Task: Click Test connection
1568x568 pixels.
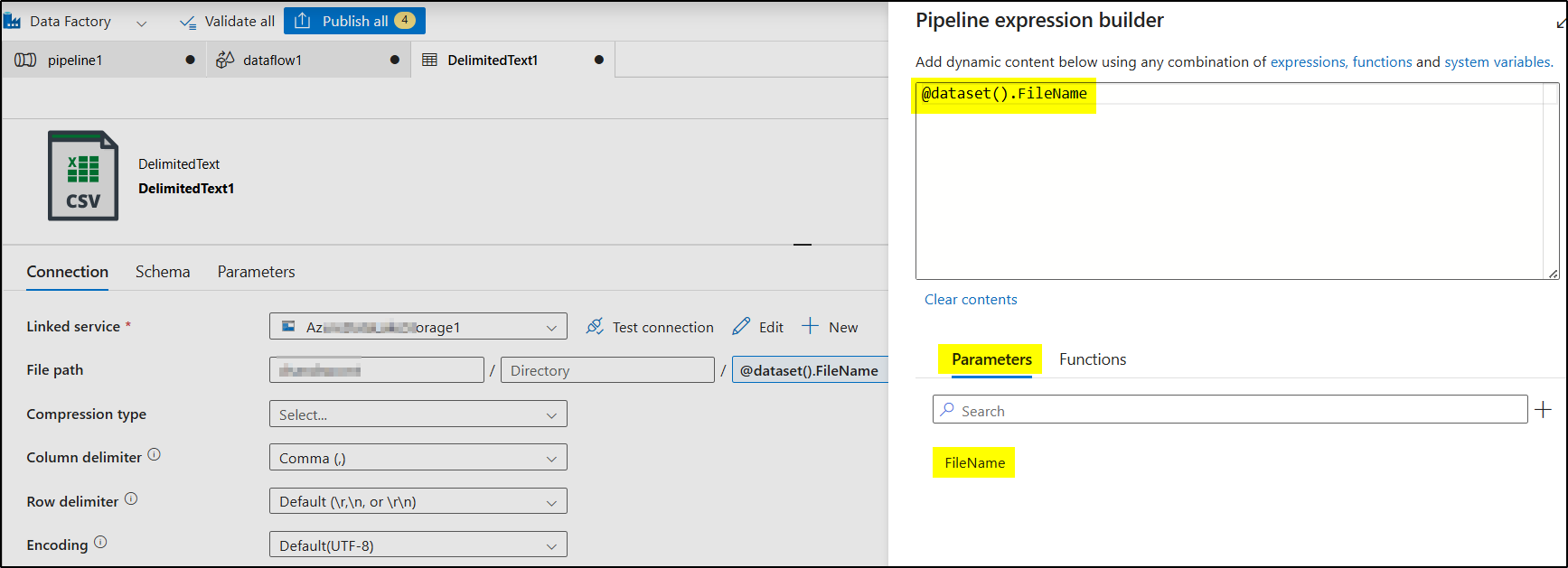Action: 650,327
